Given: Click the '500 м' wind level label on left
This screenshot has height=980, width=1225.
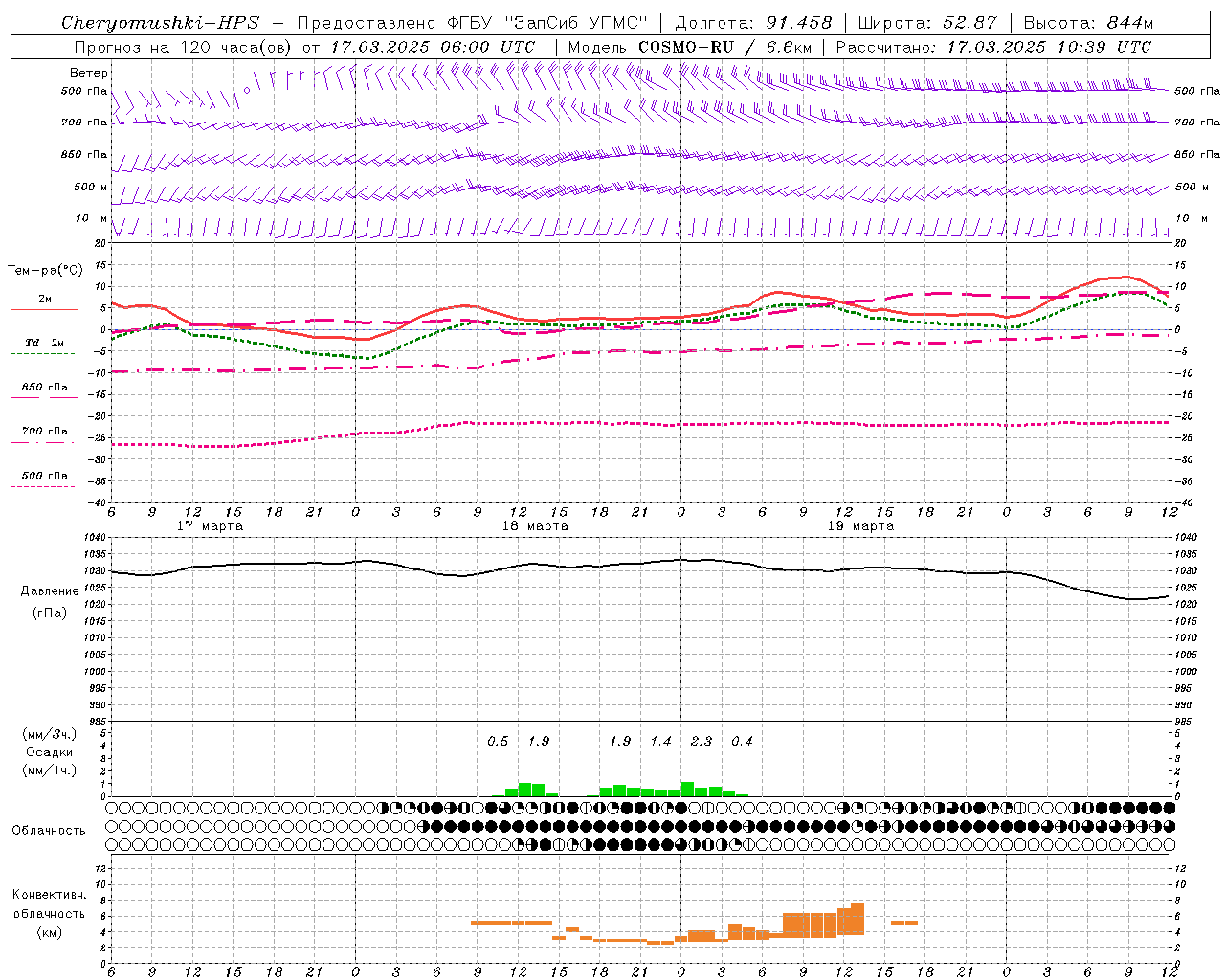Looking at the screenshot, I should coord(91,187).
